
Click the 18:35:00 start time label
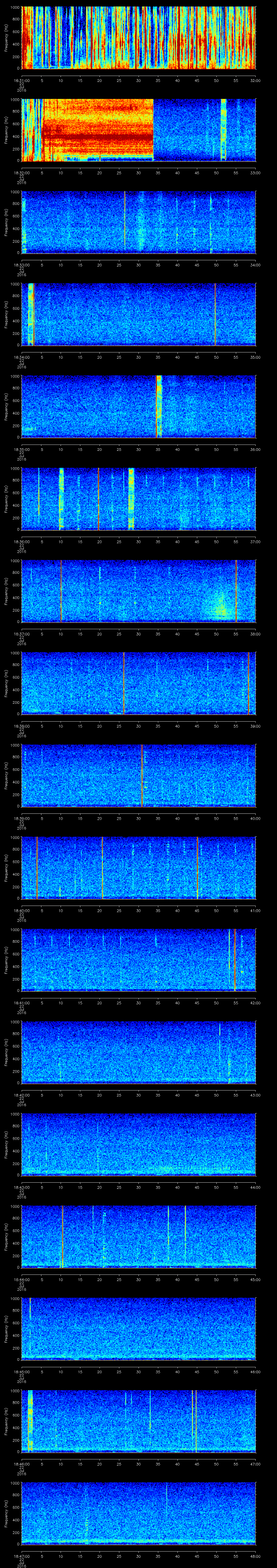click(x=21, y=449)
